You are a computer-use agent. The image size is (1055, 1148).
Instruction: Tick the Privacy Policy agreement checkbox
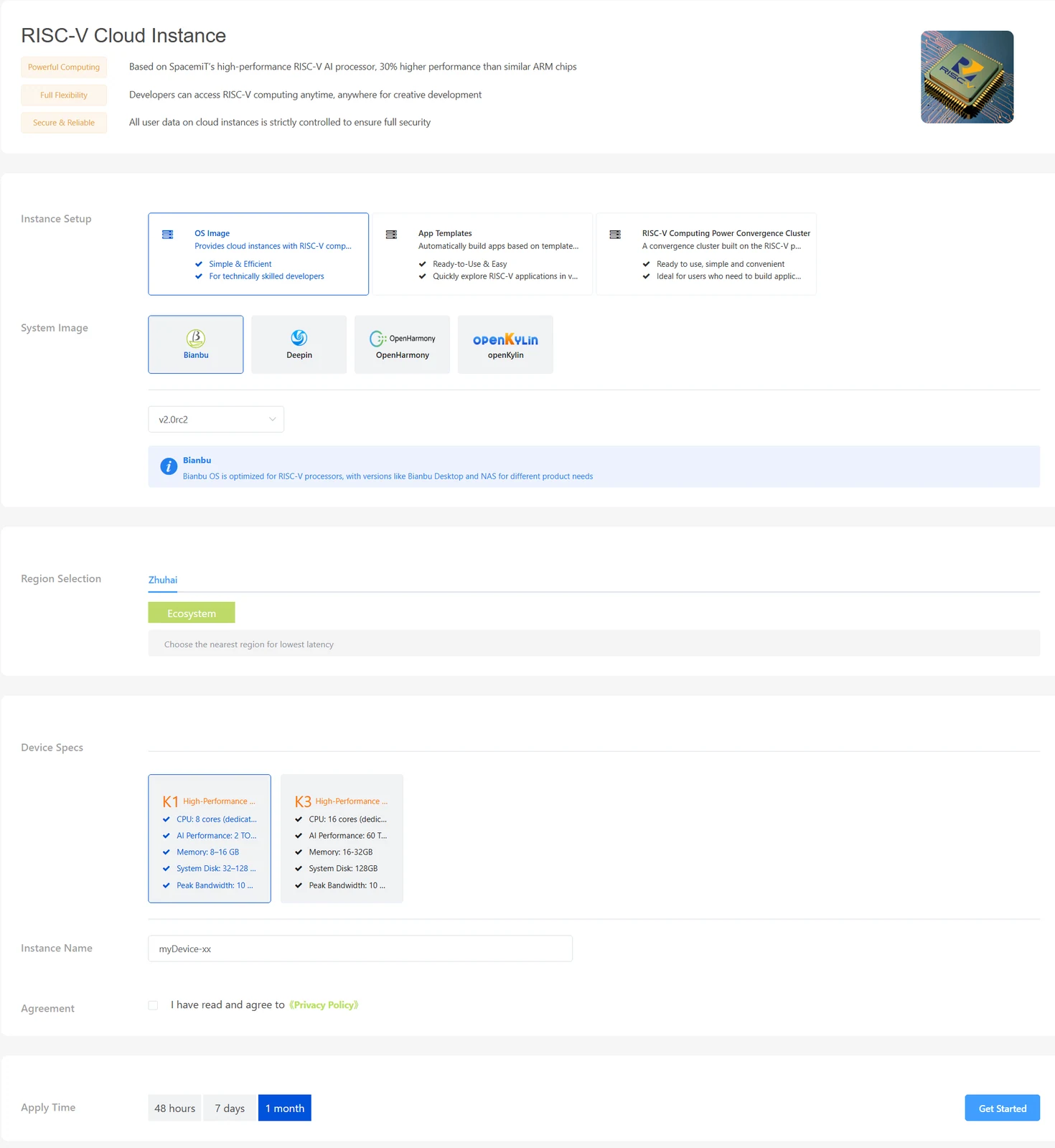[x=153, y=1005]
